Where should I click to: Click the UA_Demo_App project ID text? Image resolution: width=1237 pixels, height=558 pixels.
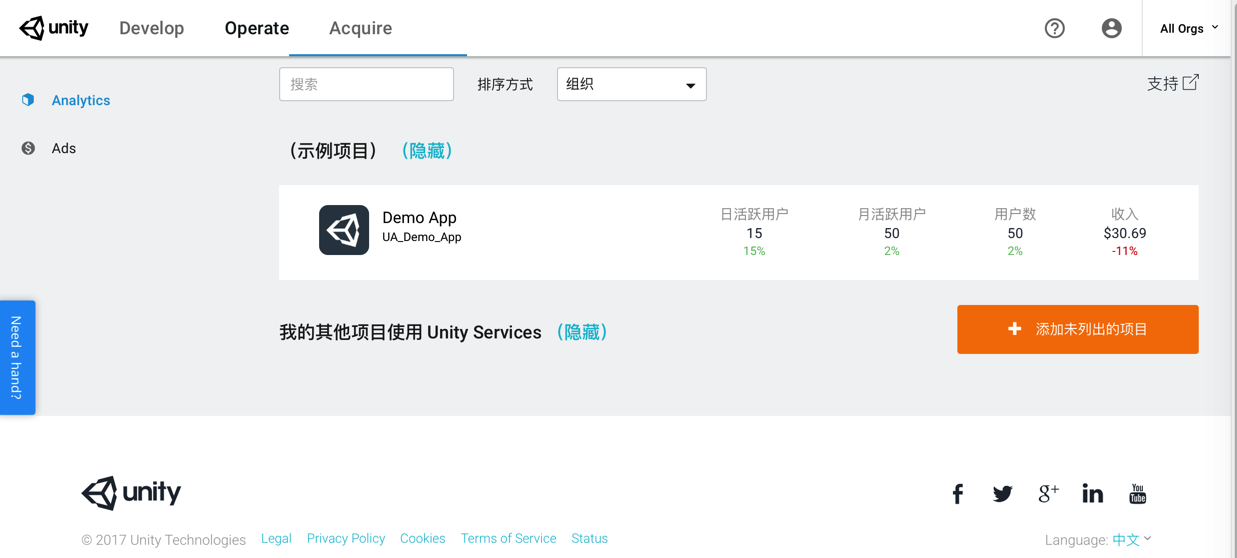tap(422, 238)
